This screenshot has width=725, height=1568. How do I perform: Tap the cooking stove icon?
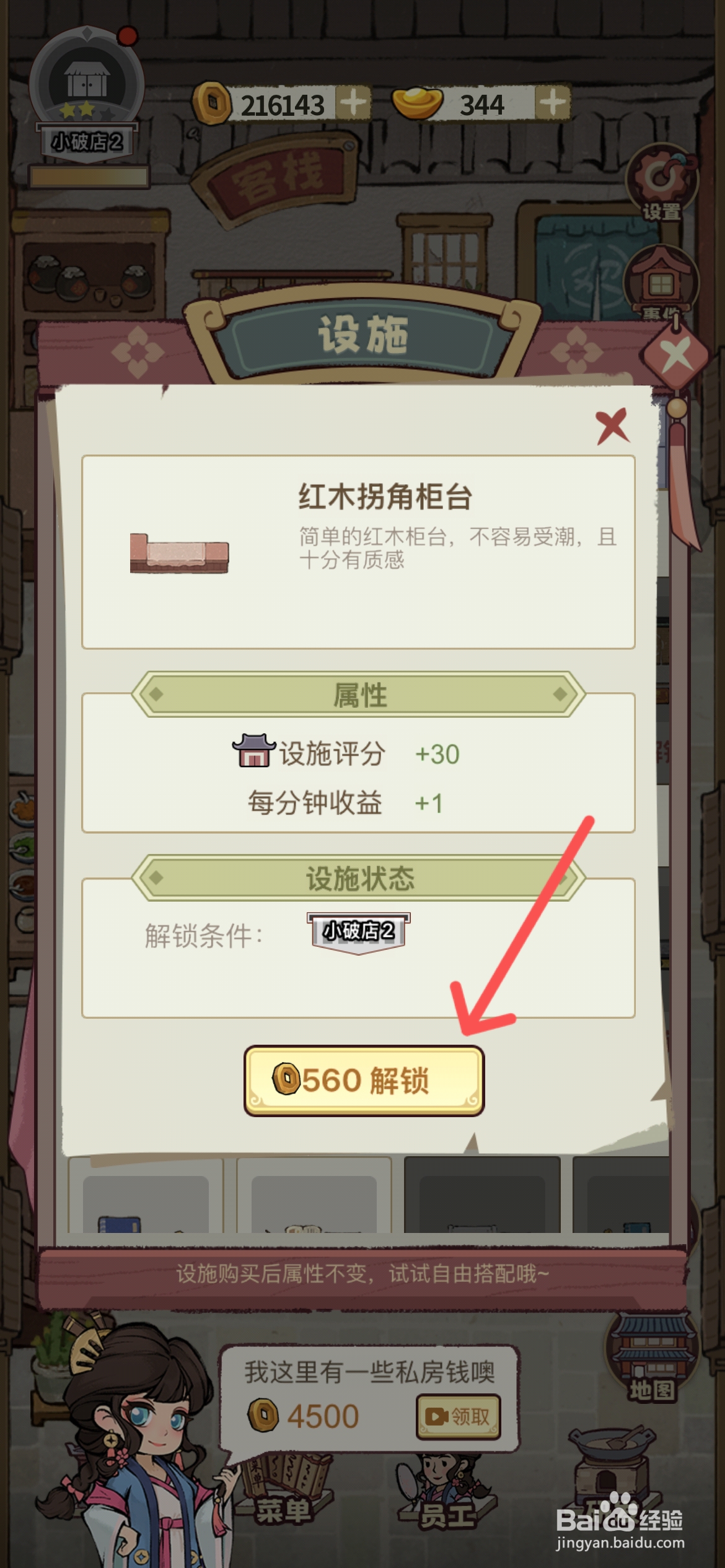(610, 1468)
